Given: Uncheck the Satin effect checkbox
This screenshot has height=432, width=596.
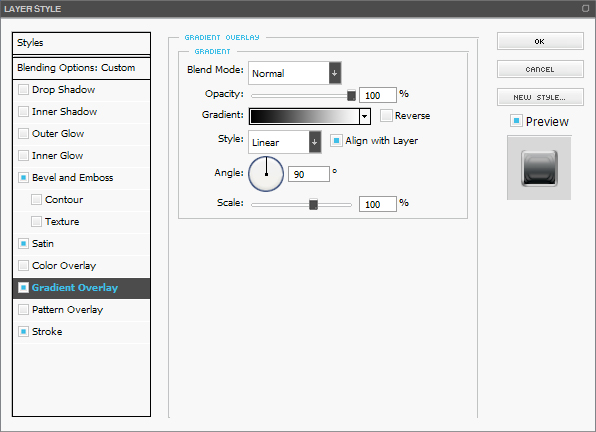Looking at the screenshot, I should pyautogui.click(x=23, y=244).
